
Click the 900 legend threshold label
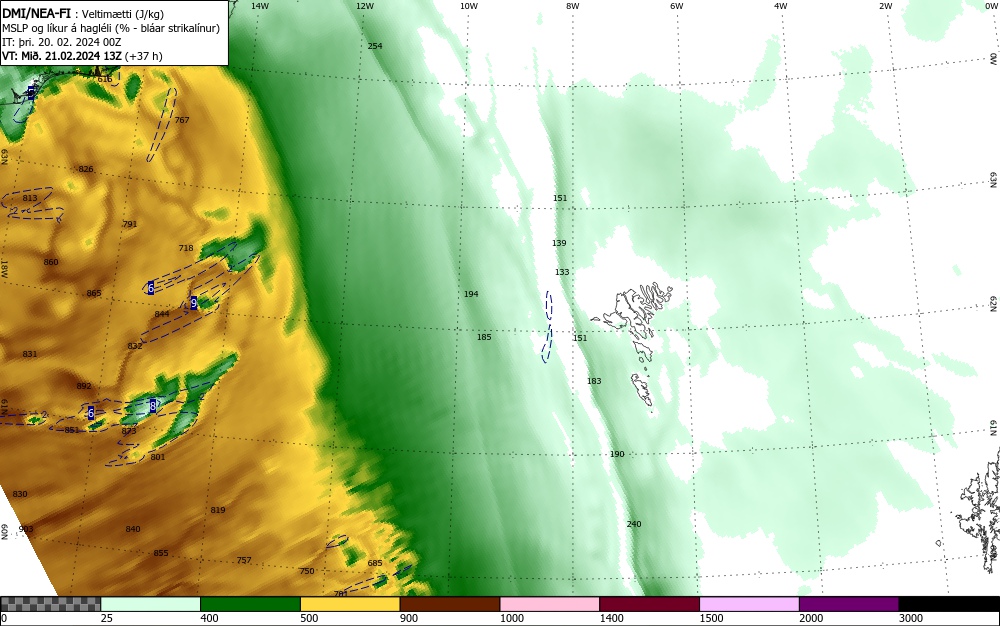coord(409,618)
